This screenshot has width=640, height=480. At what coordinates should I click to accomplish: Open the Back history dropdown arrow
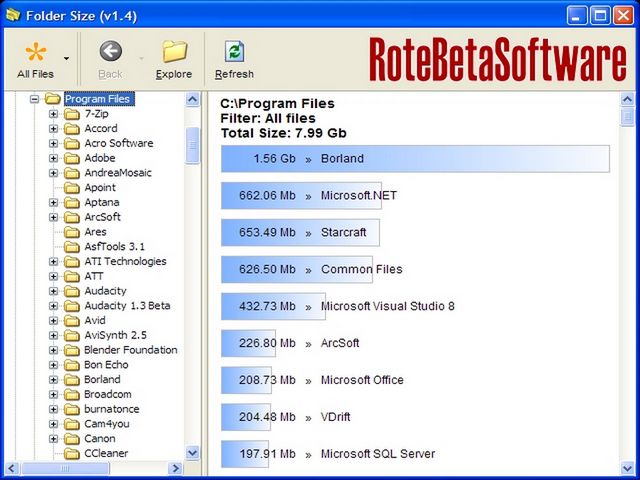click(141, 58)
